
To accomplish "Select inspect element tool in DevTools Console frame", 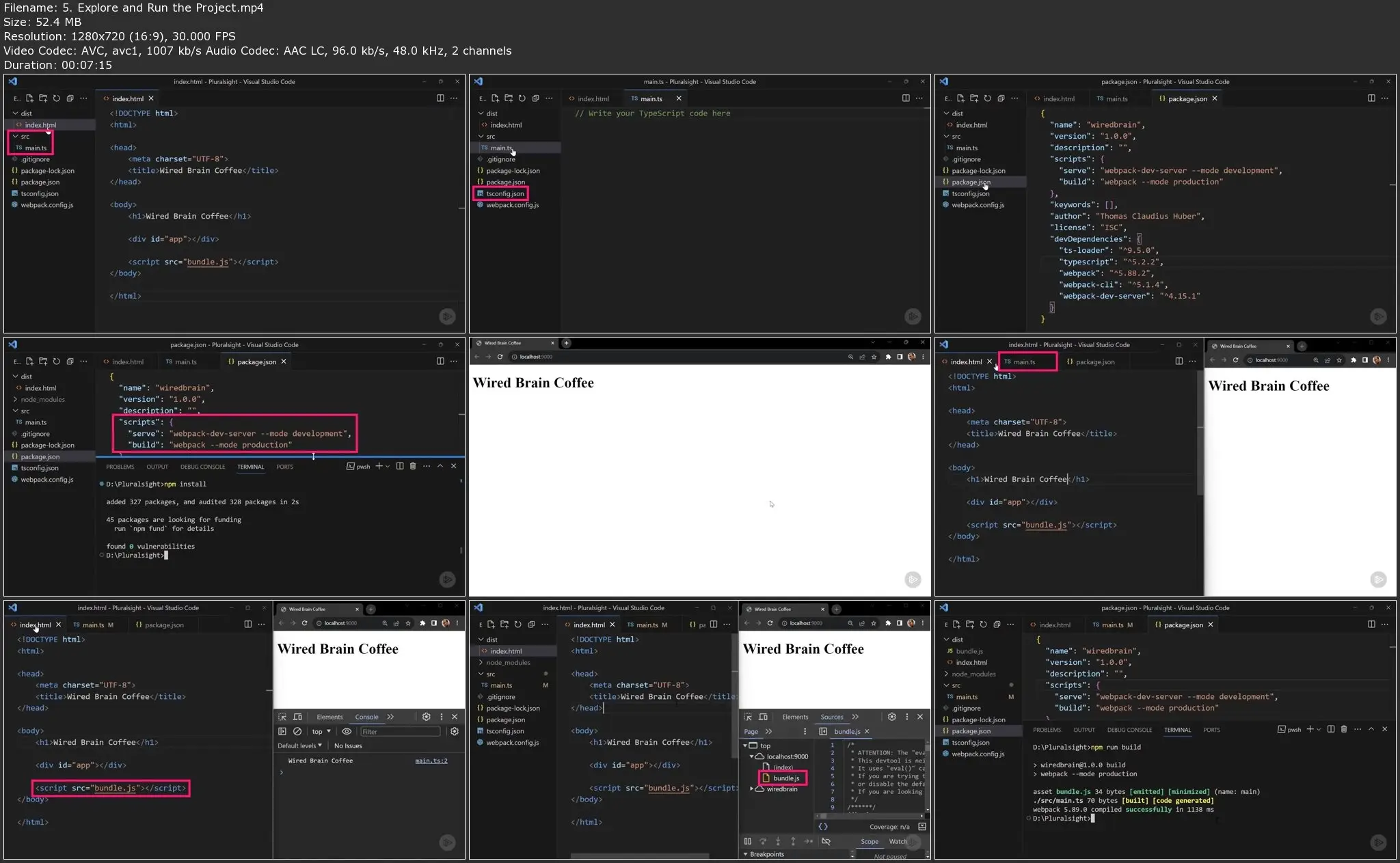I will [282, 717].
